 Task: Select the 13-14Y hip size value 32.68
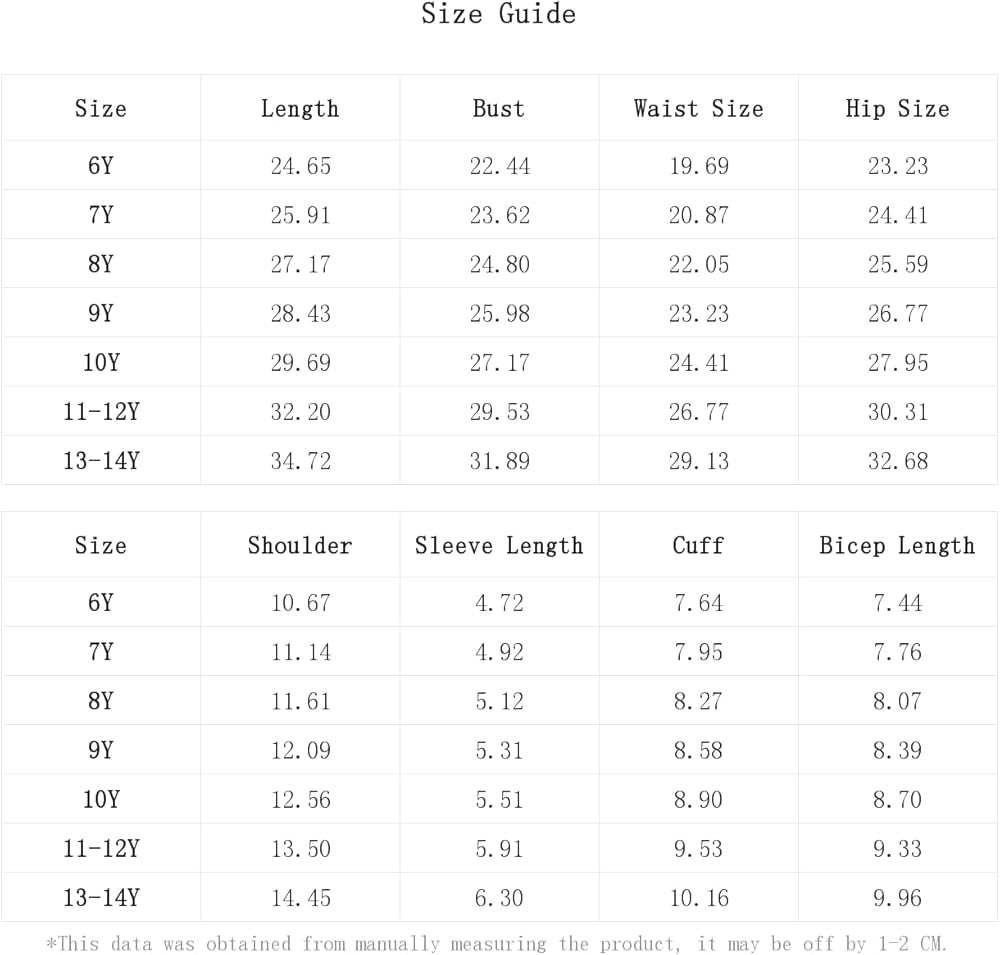(897, 462)
